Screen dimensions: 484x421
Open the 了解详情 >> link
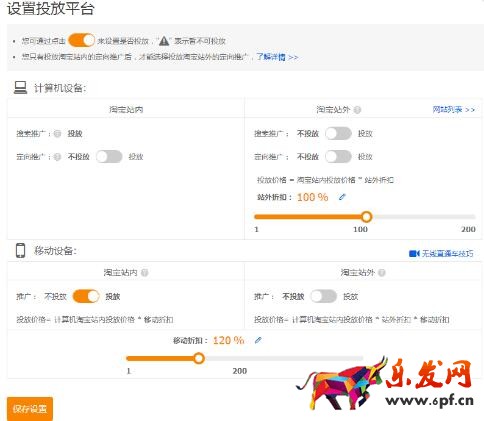(277, 57)
